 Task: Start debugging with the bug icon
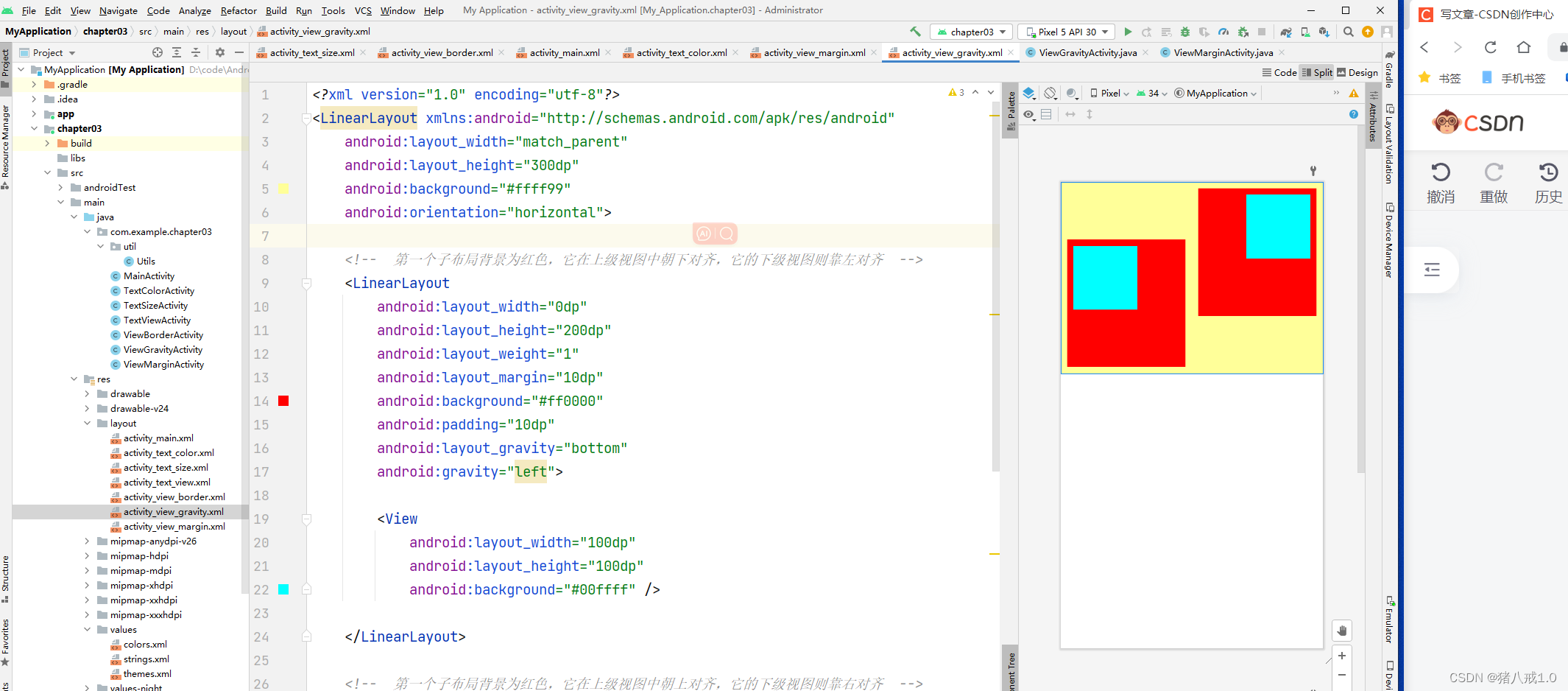[1185, 32]
